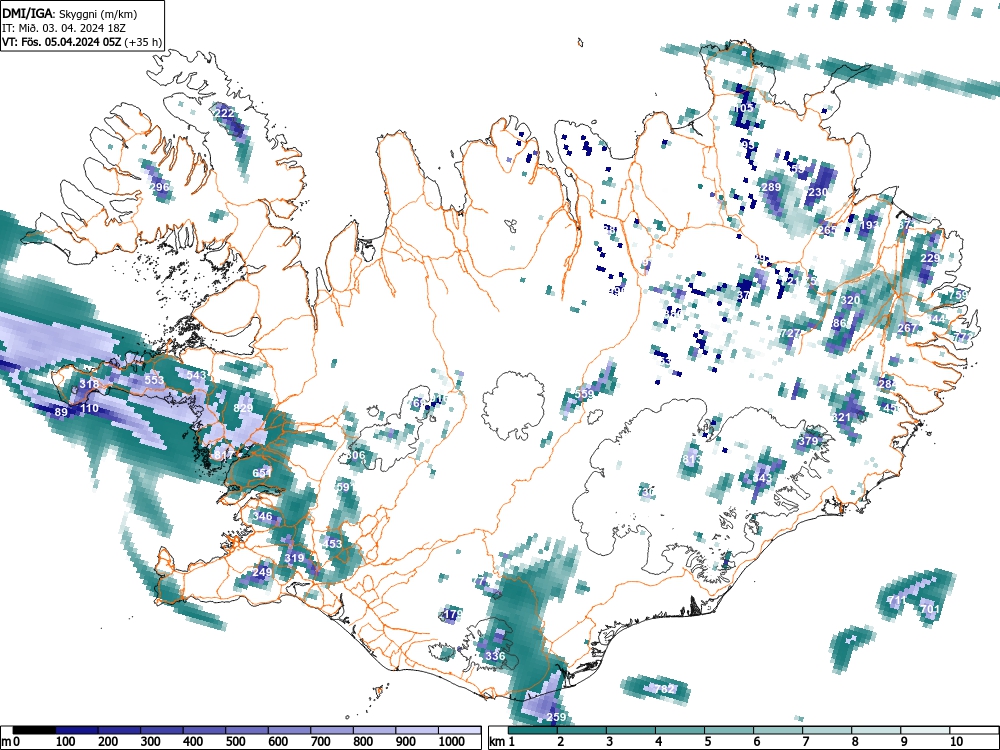Click the 289 value in the northeast
The width and height of the screenshot is (1000, 750).
771,187
